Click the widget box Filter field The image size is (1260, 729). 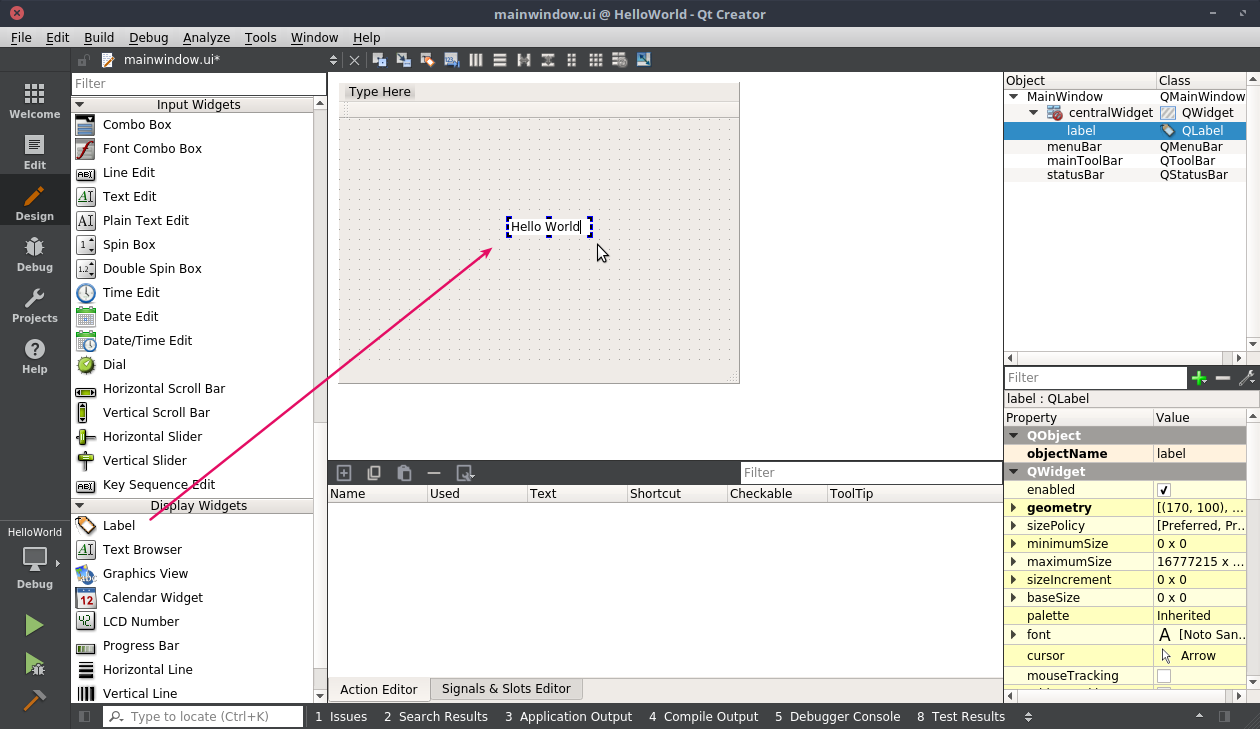click(x=198, y=84)
